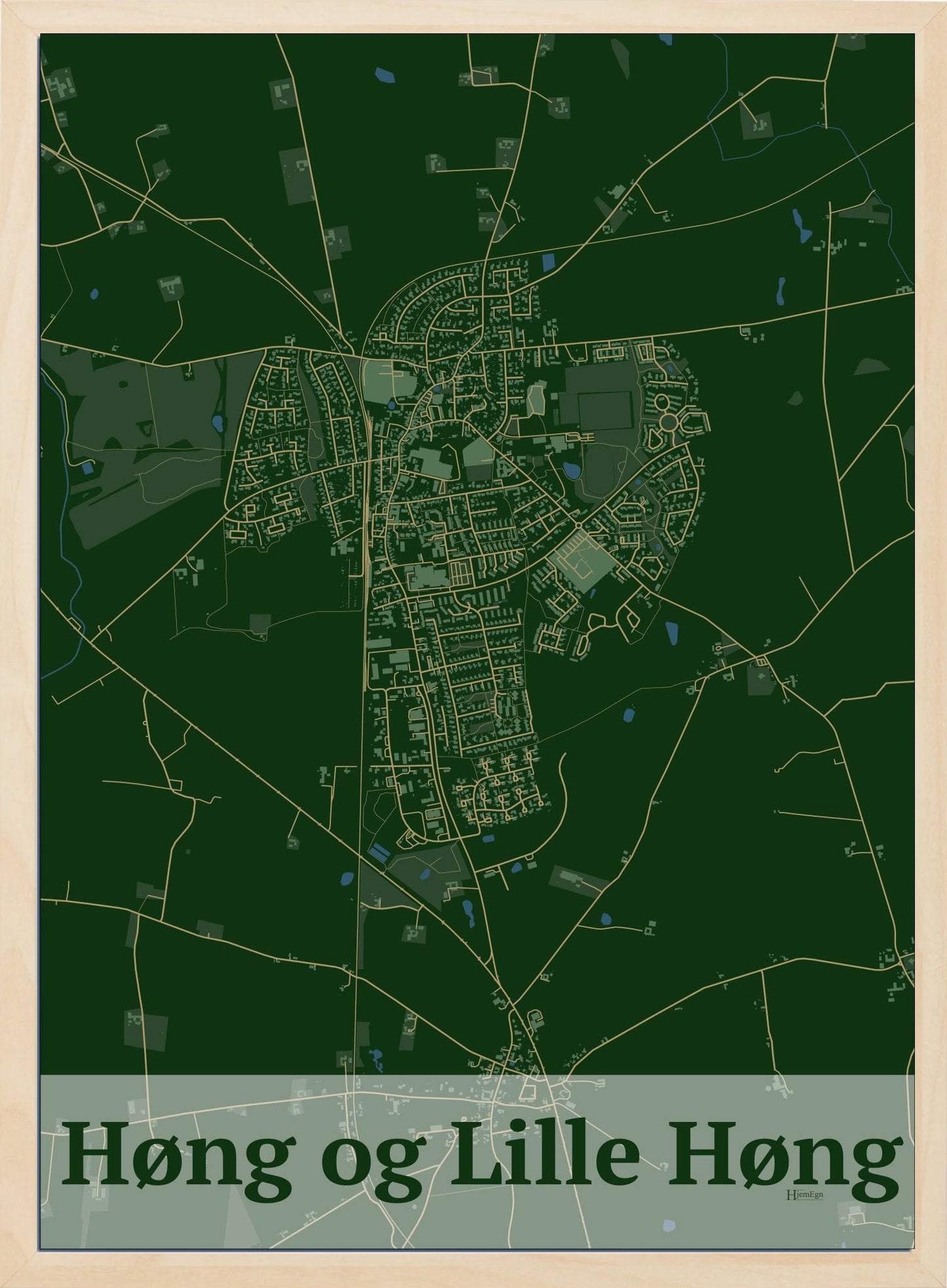The image size is (947, 1288).
Task: Click the HjemEgn logo in title band
Action: (x=803, y=1194)
